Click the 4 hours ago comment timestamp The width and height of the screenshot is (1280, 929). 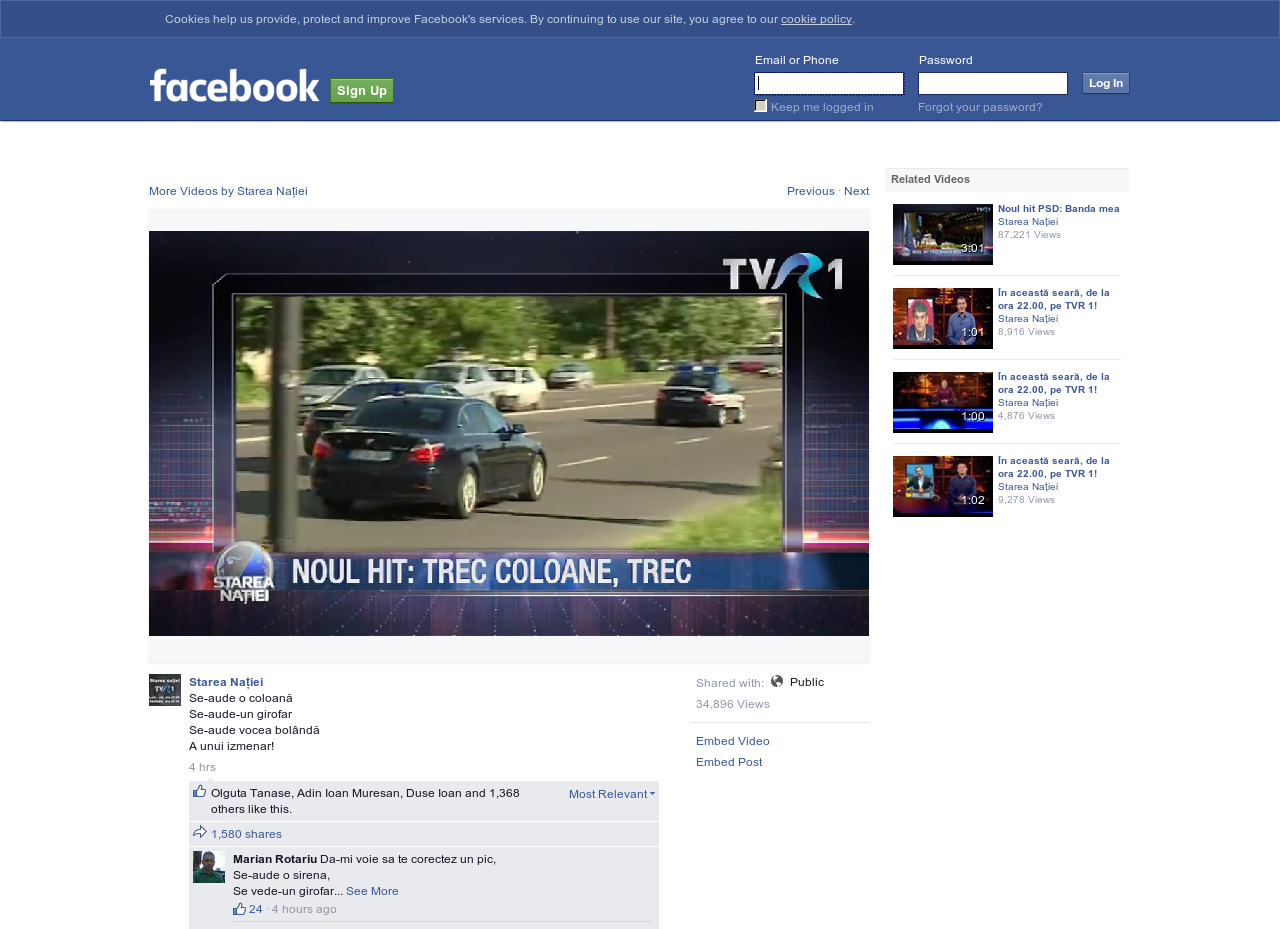pyautogui.click(x=304, y=909)
